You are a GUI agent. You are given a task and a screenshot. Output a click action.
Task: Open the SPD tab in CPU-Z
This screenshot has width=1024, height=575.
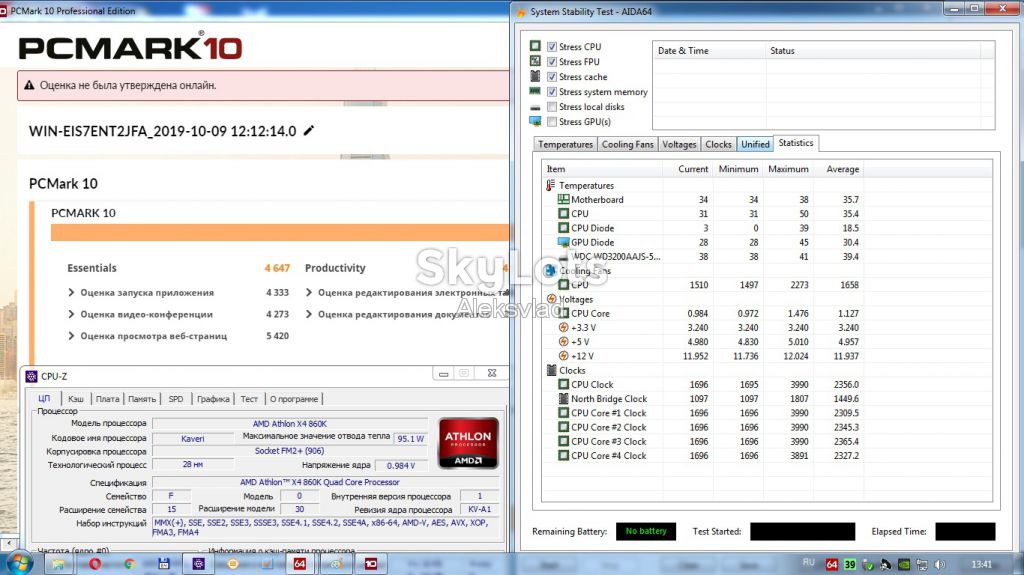point(176,399)
